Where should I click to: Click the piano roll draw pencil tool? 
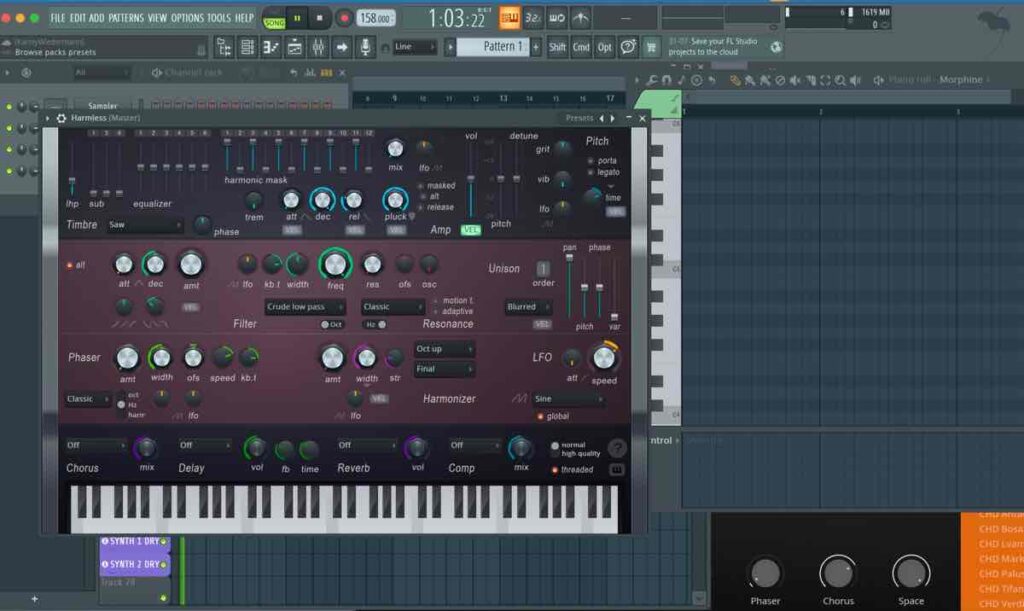(x=735, y=80)
